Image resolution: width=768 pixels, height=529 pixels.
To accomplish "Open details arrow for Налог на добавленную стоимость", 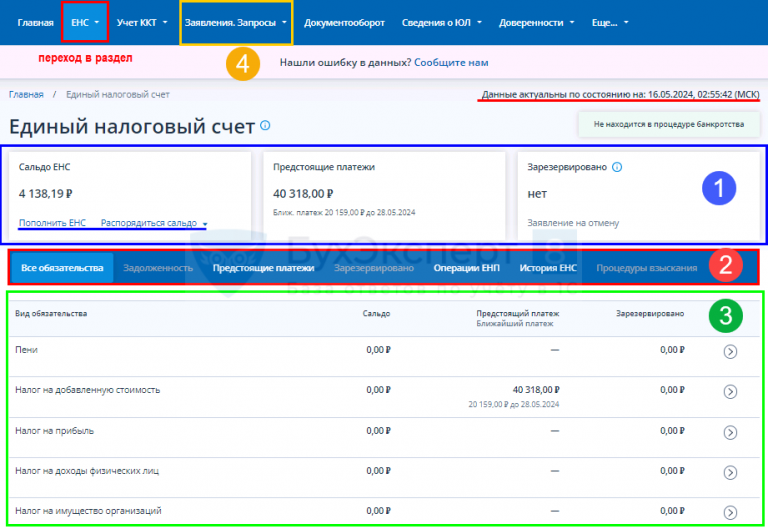I will (730, 391).
